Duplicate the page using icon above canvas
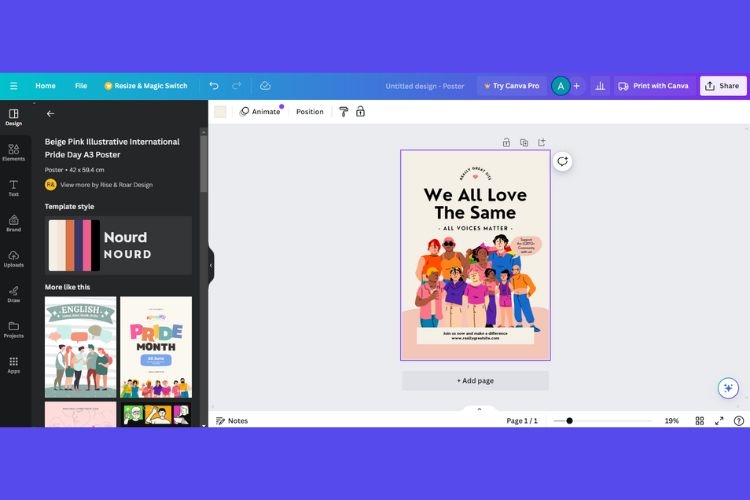The width and height of the screenshot is (750, 500). pyautogui.click(x=524, y=143)
